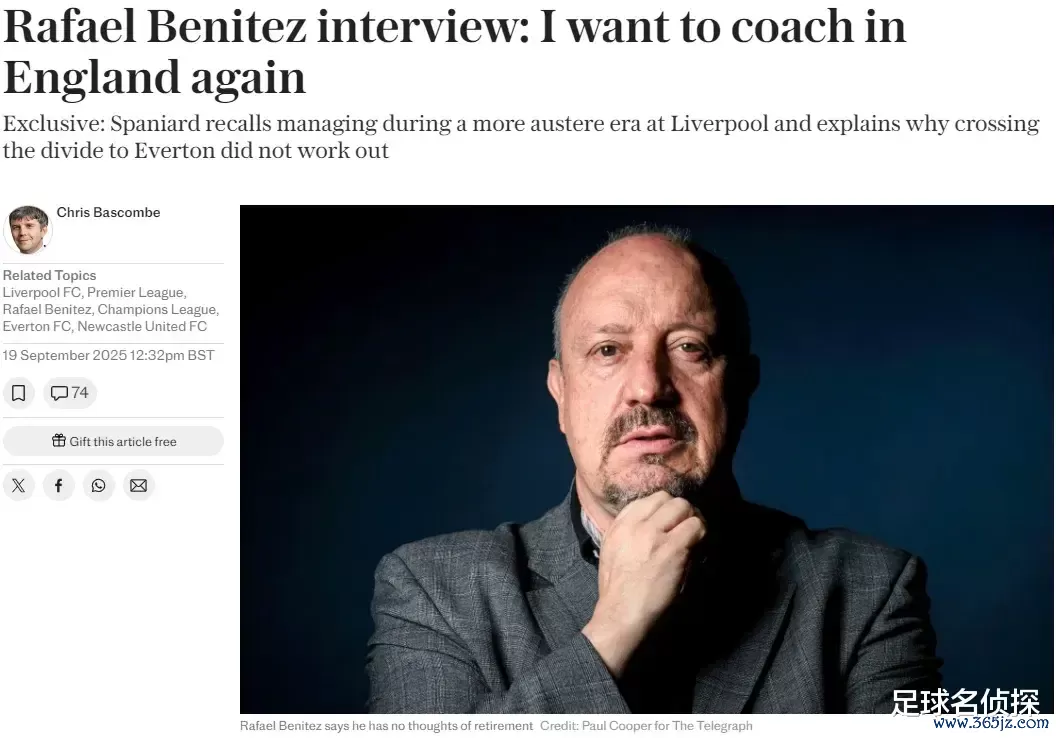Share the article by email envelope icon

click(139, 485)
